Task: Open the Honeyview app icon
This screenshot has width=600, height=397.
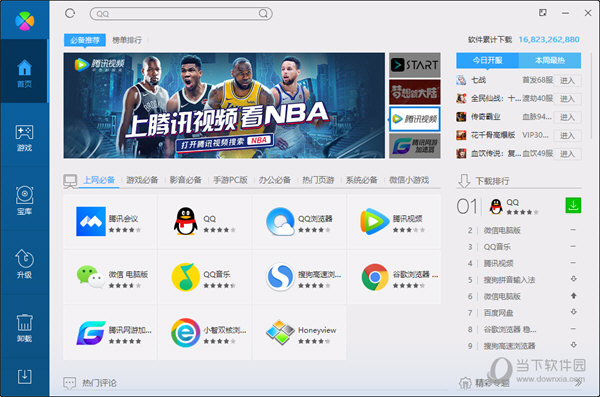Action: coord(280,333)
